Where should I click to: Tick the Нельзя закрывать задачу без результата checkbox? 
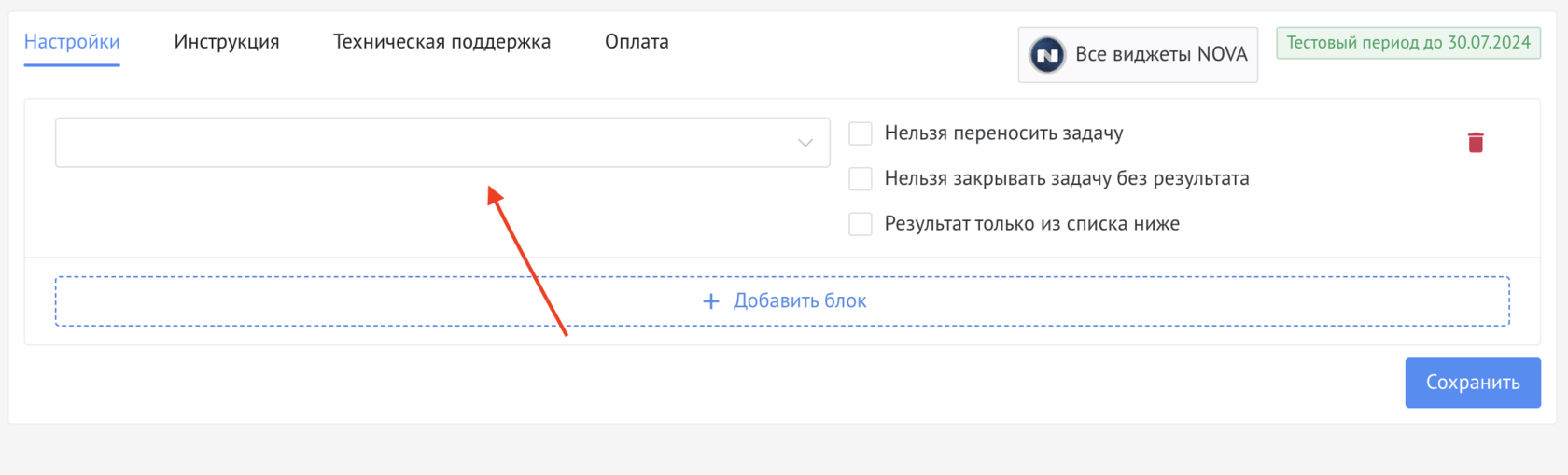pyautogui.click(x=861, y=178)
